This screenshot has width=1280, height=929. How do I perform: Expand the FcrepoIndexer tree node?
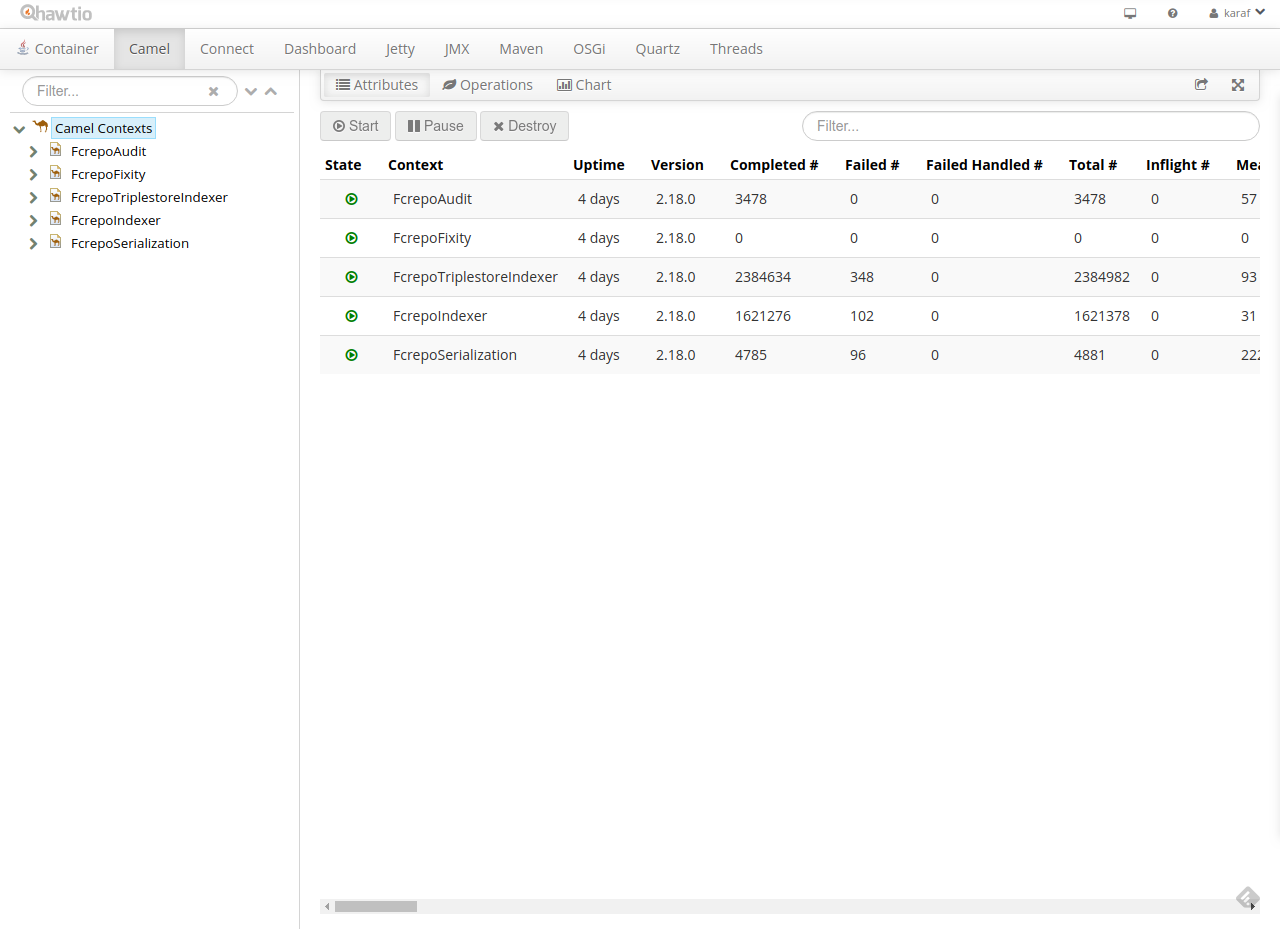click(33, 221)
